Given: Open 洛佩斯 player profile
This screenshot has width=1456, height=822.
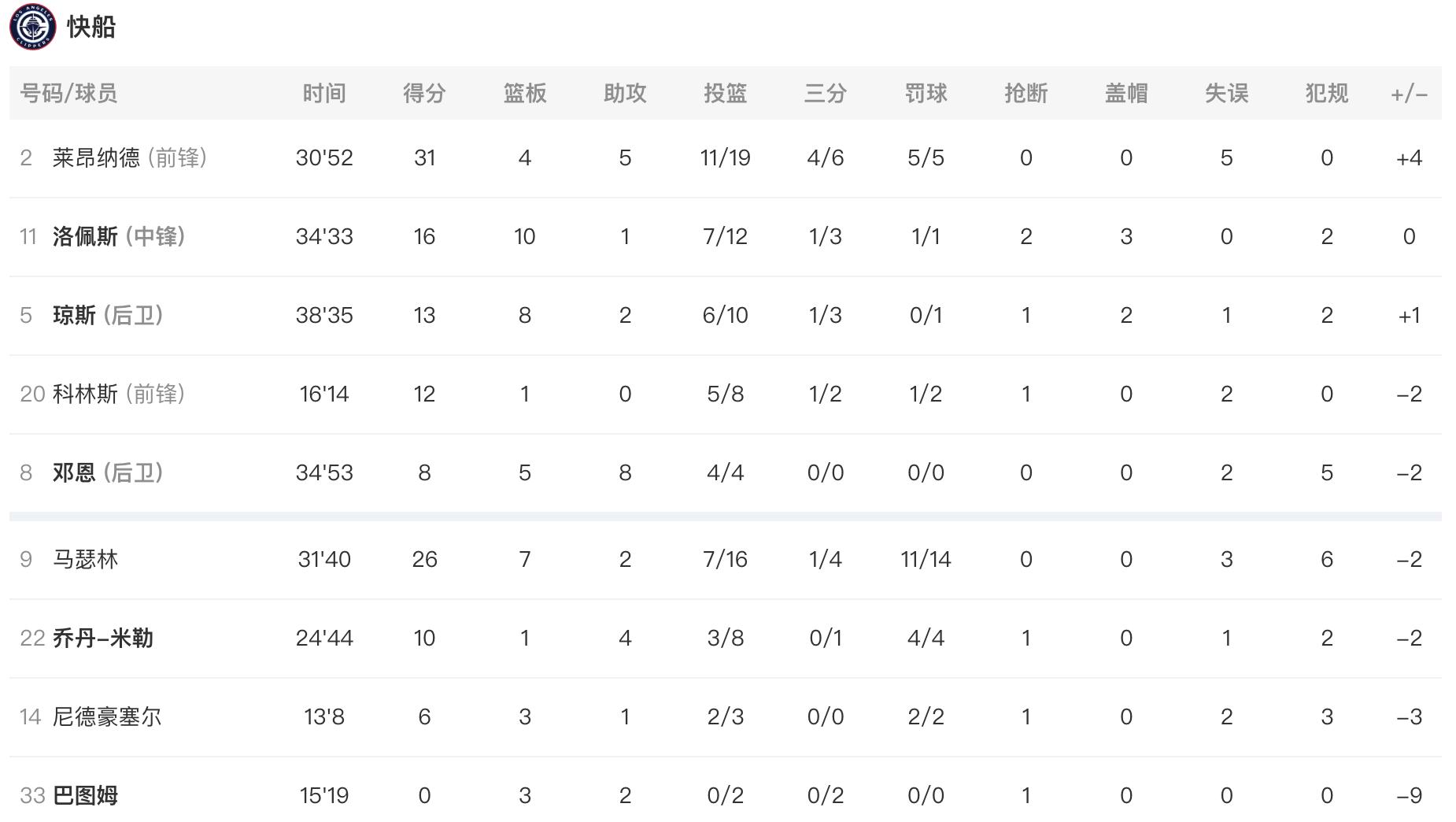Looking at the screenshot, I should [x=85, y=237].
